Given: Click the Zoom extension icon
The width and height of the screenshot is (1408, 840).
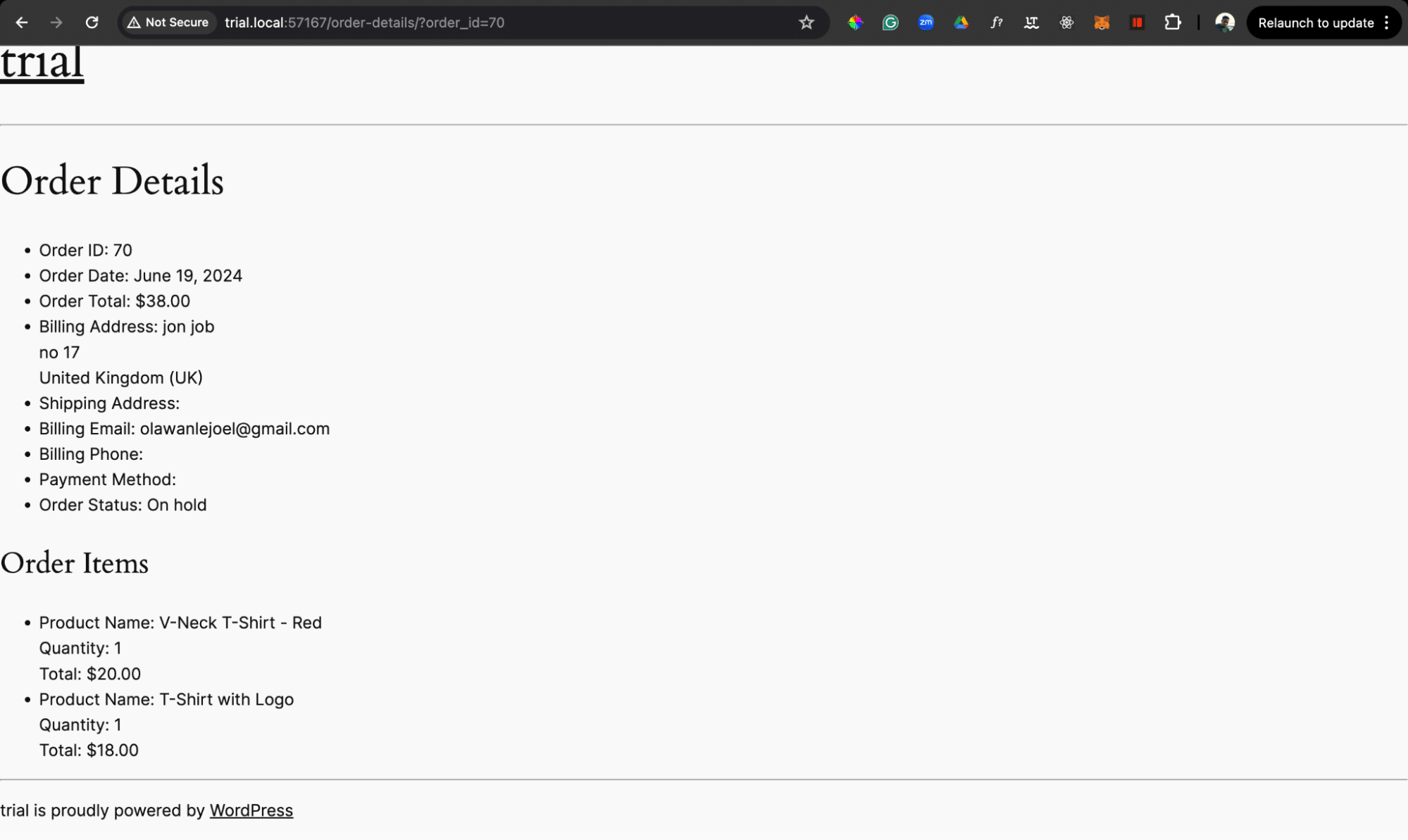Looking at the screenshot, I should click(925, 22).
